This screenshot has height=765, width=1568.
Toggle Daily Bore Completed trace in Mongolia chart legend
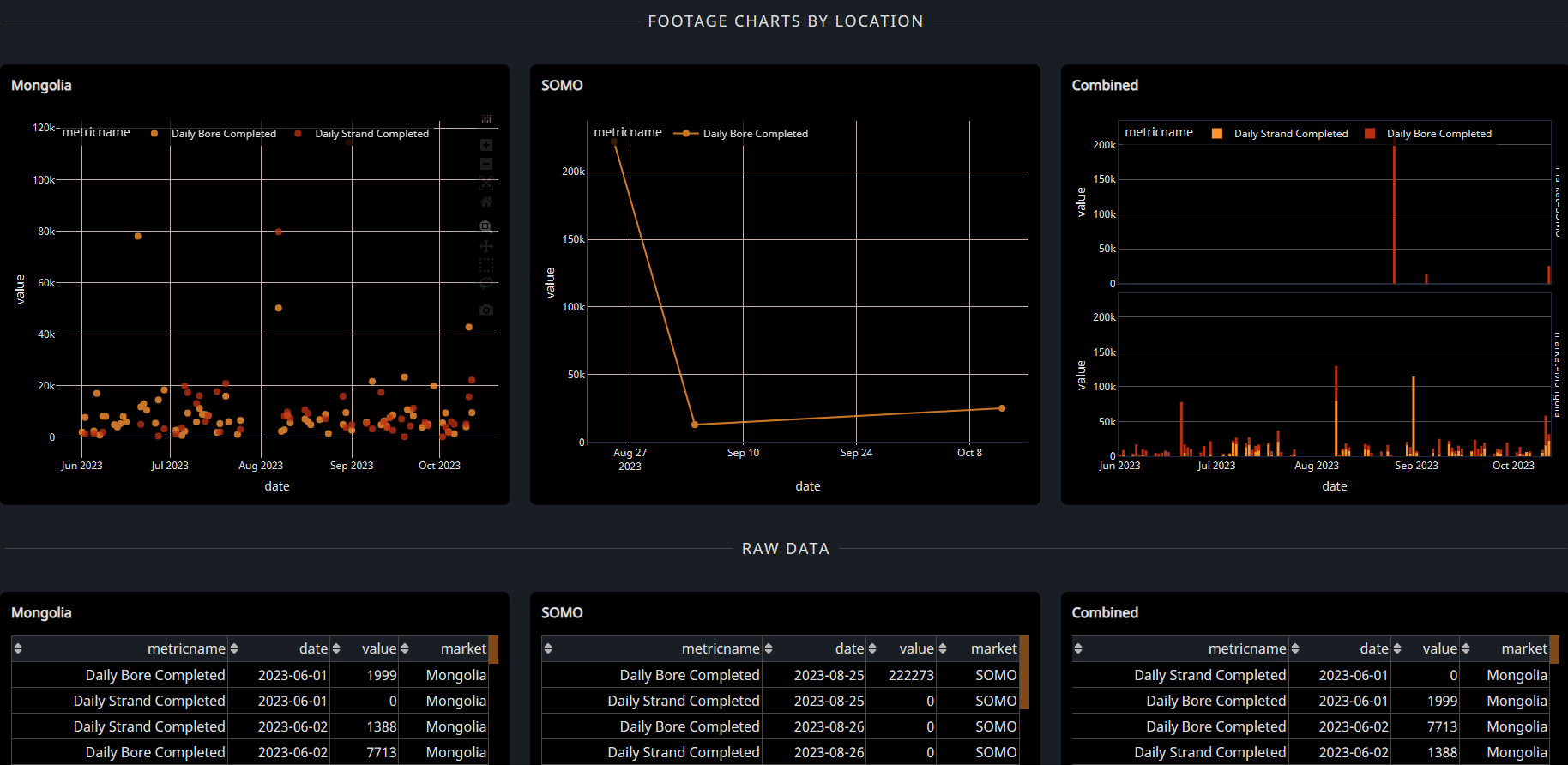click(214, 134)
